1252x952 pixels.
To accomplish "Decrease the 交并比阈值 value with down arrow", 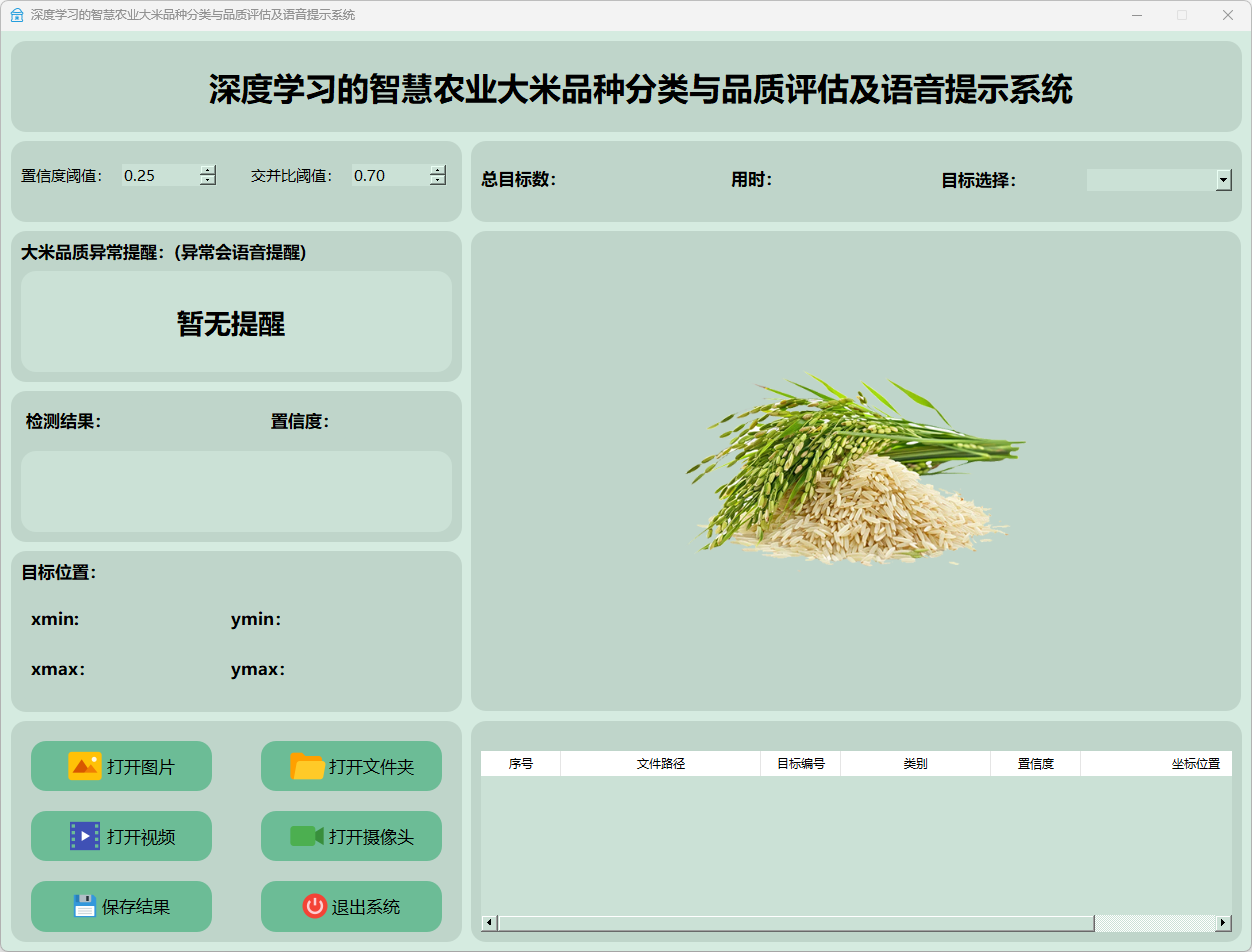I will [438, 180].
